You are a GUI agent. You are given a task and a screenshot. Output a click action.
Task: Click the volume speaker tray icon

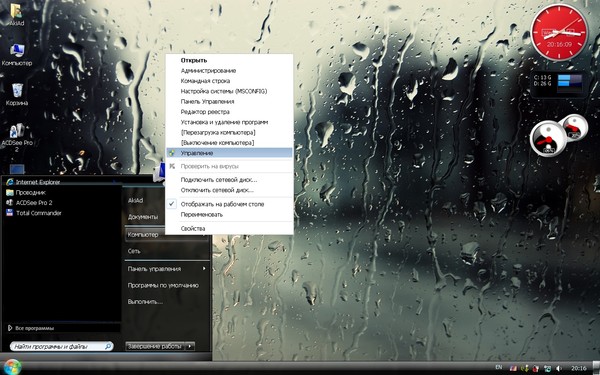pos(558,368)
